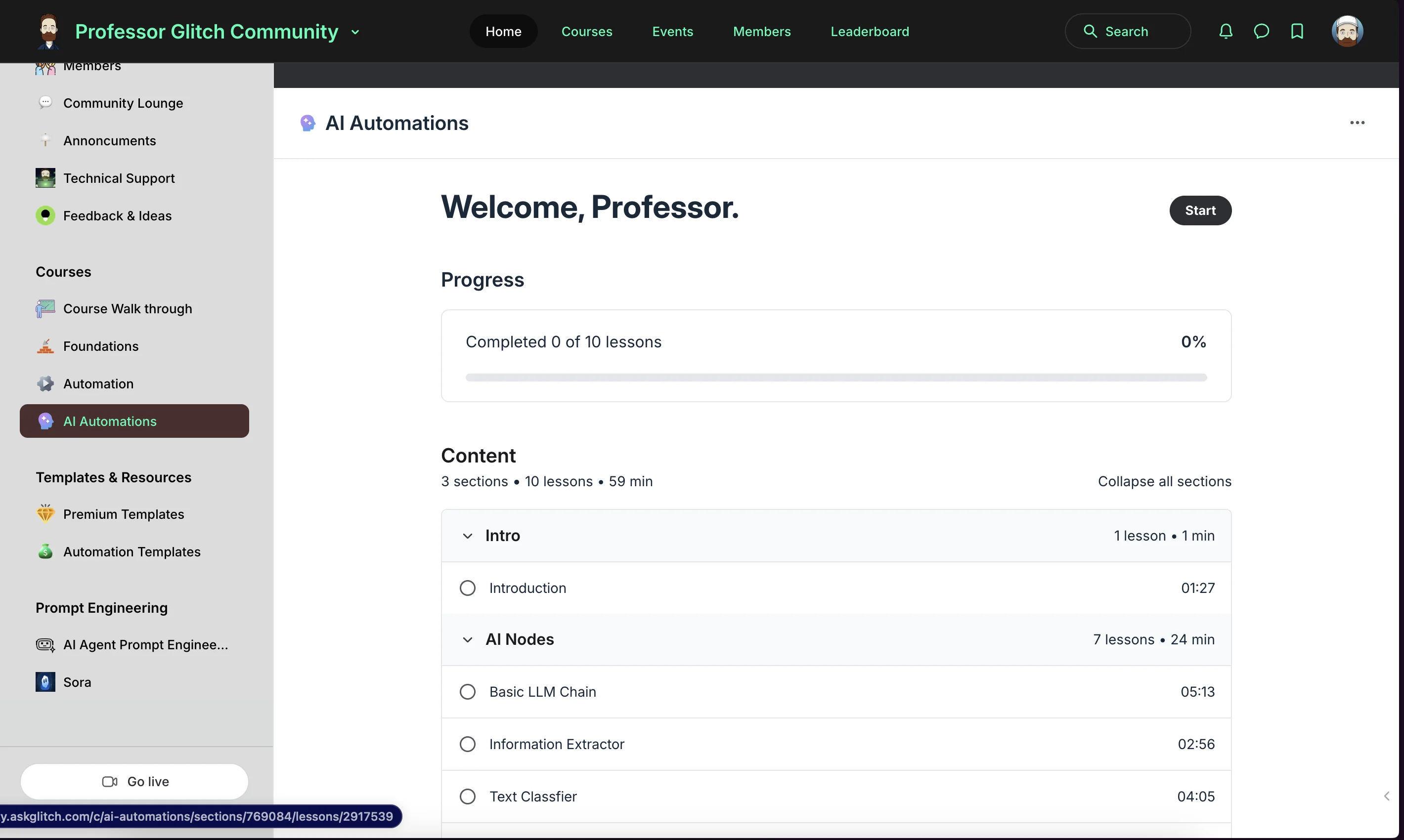The width and height of the screenshot is (1404, 840).
Task: Collapse the Intro section chevron
Action: point(467,536)
